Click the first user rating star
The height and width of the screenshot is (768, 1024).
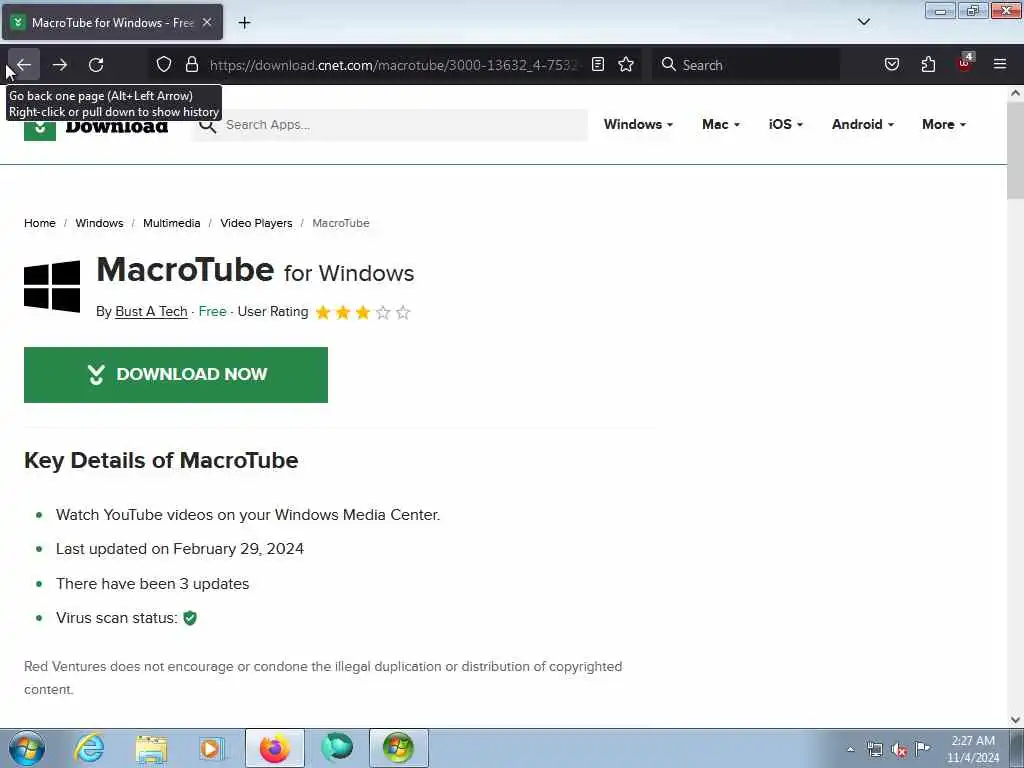pyautogui.click(x=323, y=312)
